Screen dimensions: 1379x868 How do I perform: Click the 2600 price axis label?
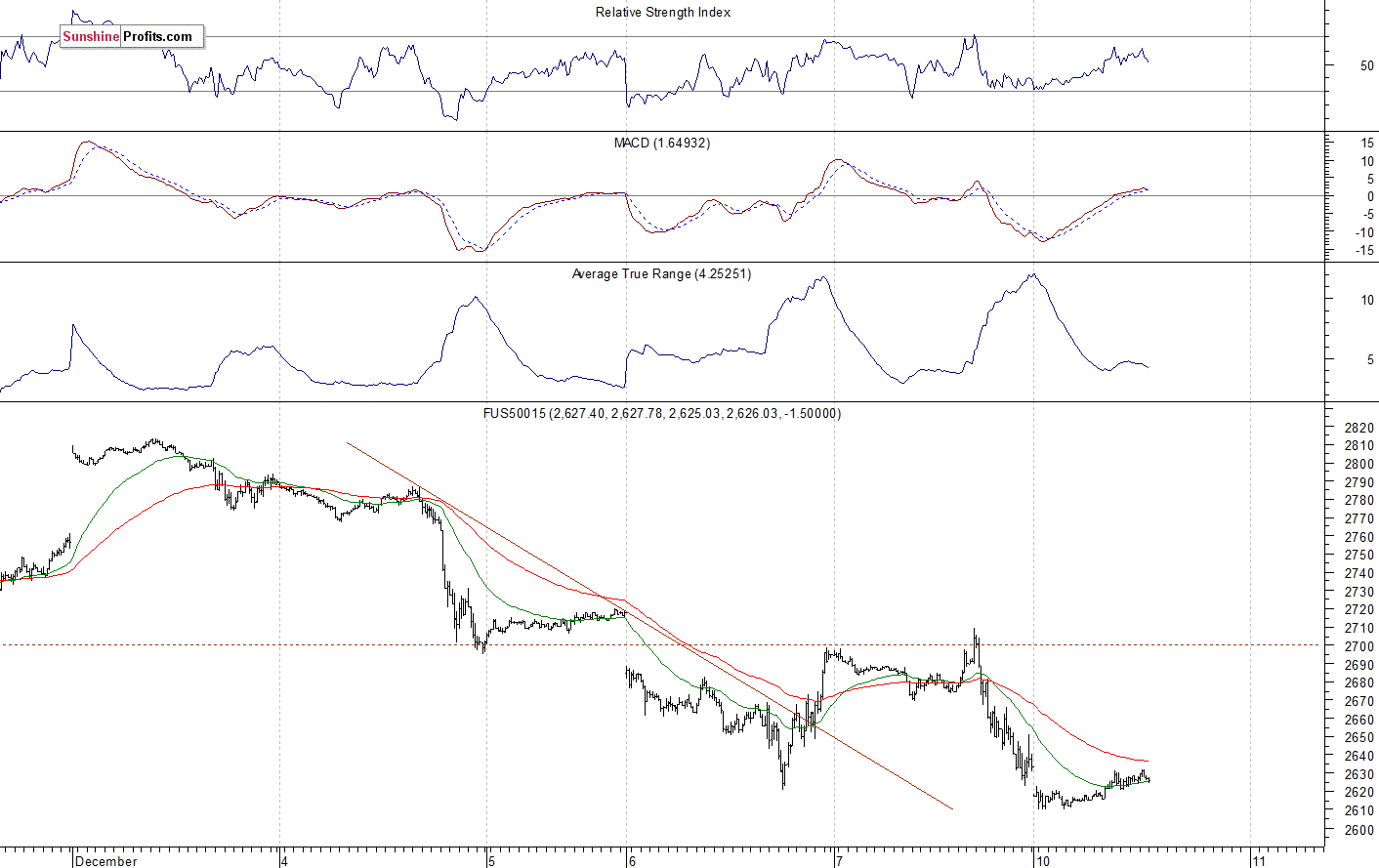click(x=1359, y=830)
